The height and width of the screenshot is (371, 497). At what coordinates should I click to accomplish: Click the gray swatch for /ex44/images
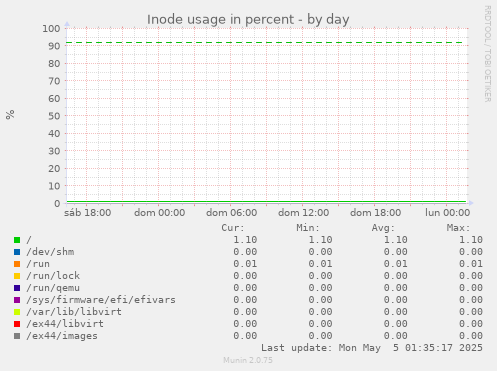click(17, 336)
